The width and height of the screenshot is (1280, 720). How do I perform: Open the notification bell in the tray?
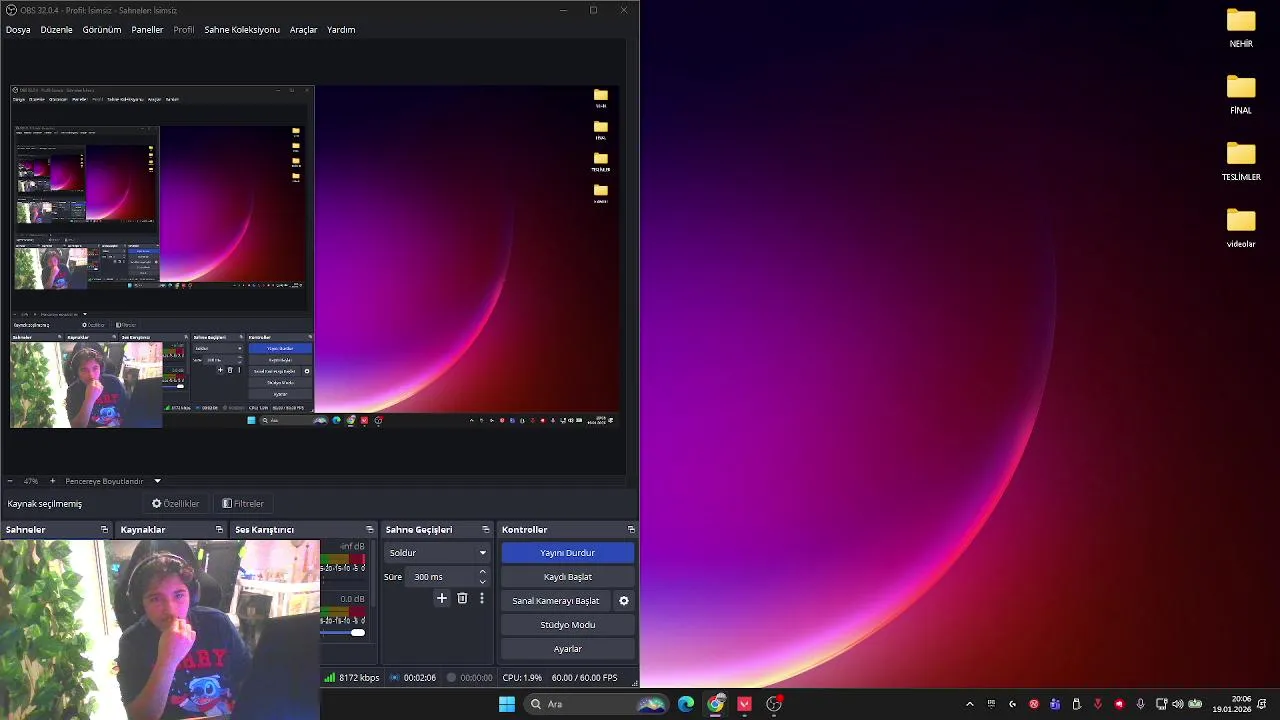click(1262, 704)
